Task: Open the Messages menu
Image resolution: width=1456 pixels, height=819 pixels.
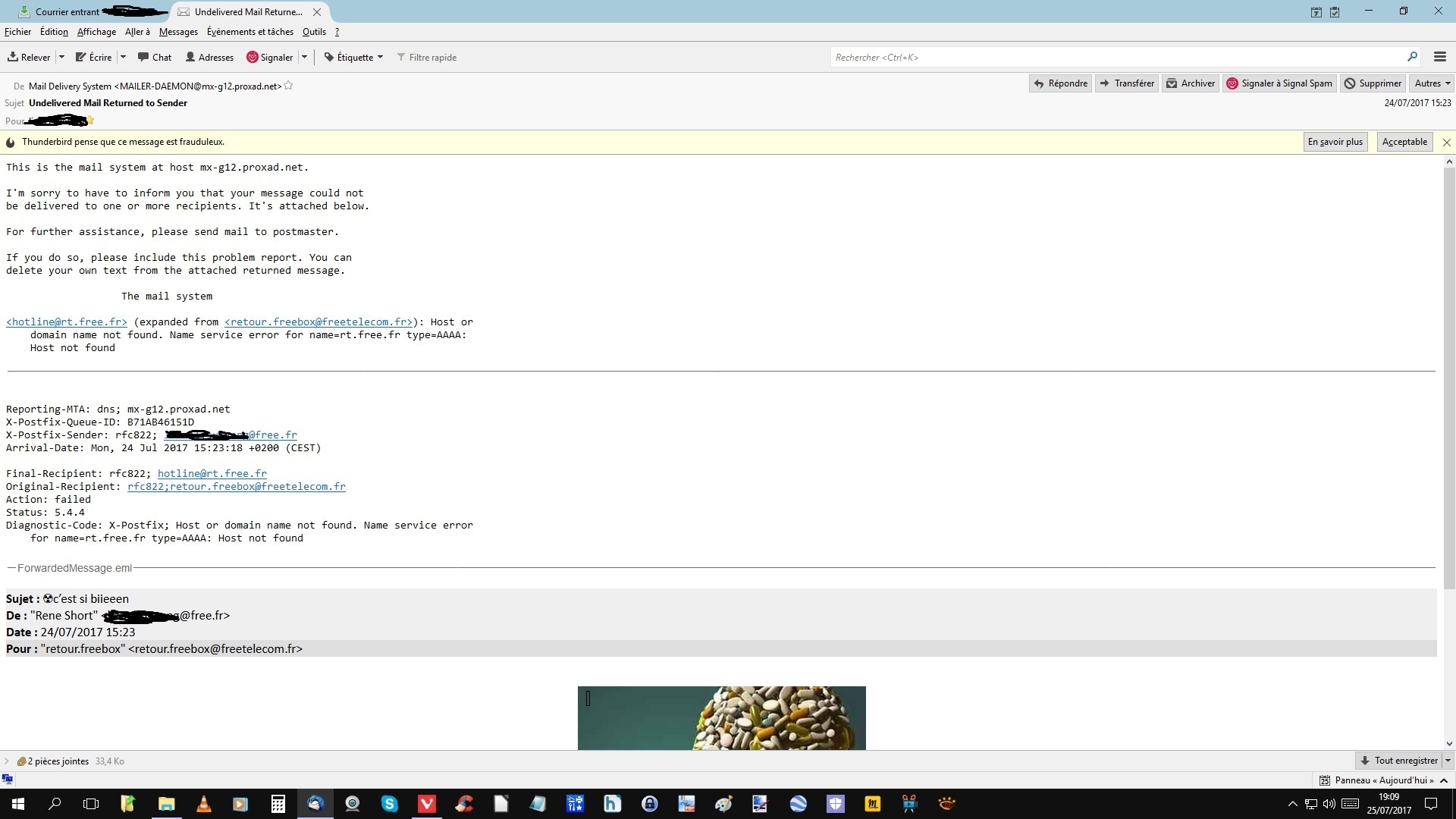Action: pyautogui.click(x=178, y=32)
